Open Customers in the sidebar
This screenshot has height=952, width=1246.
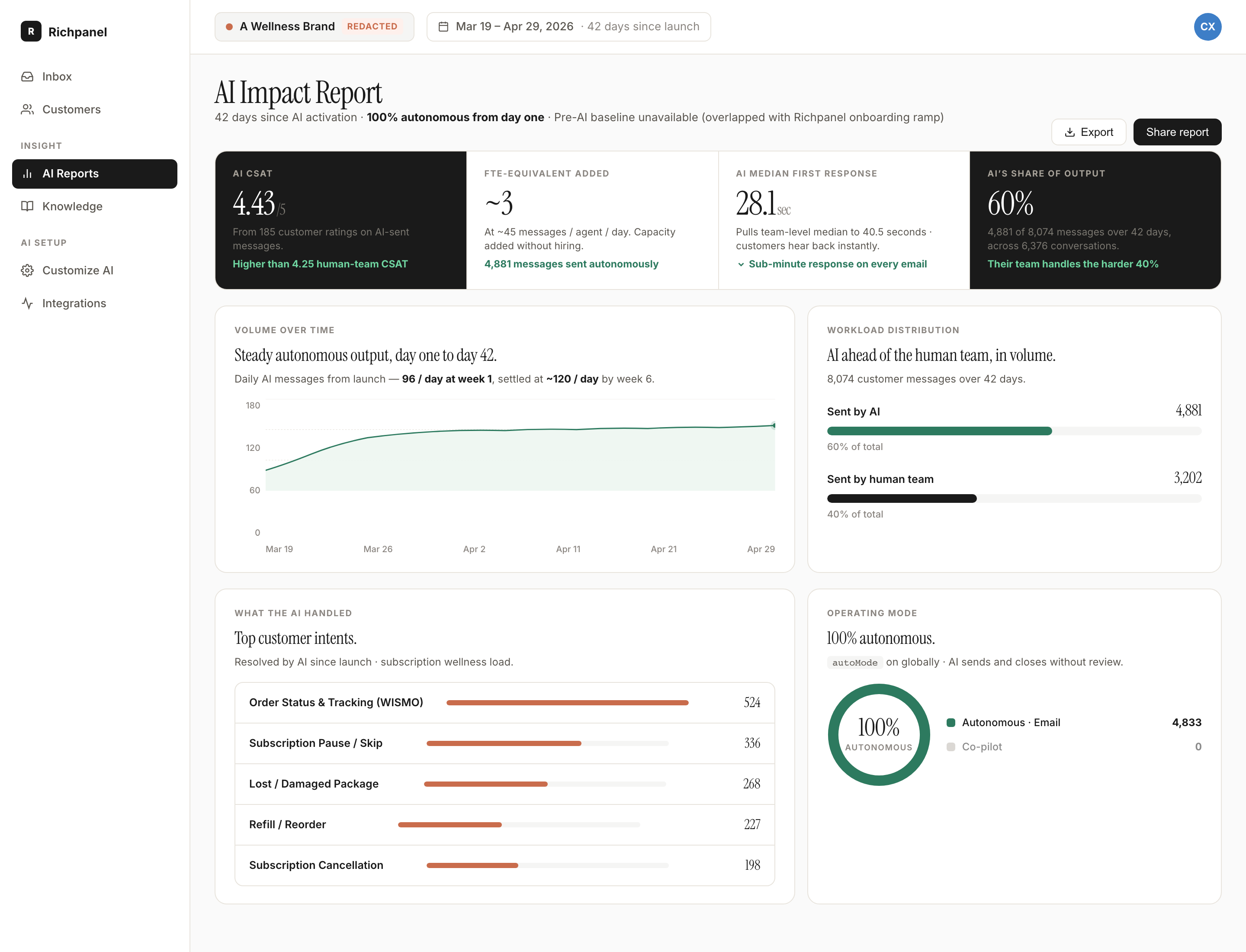click(95, 109)
